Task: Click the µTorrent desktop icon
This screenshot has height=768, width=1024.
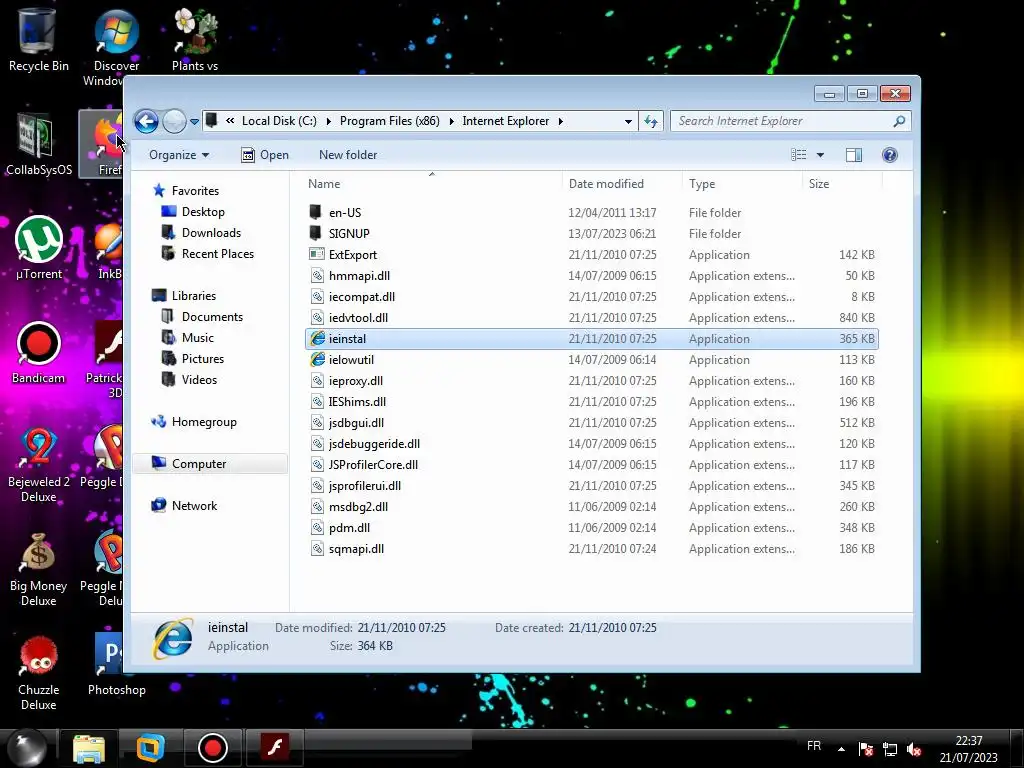Action: (39, 249)
